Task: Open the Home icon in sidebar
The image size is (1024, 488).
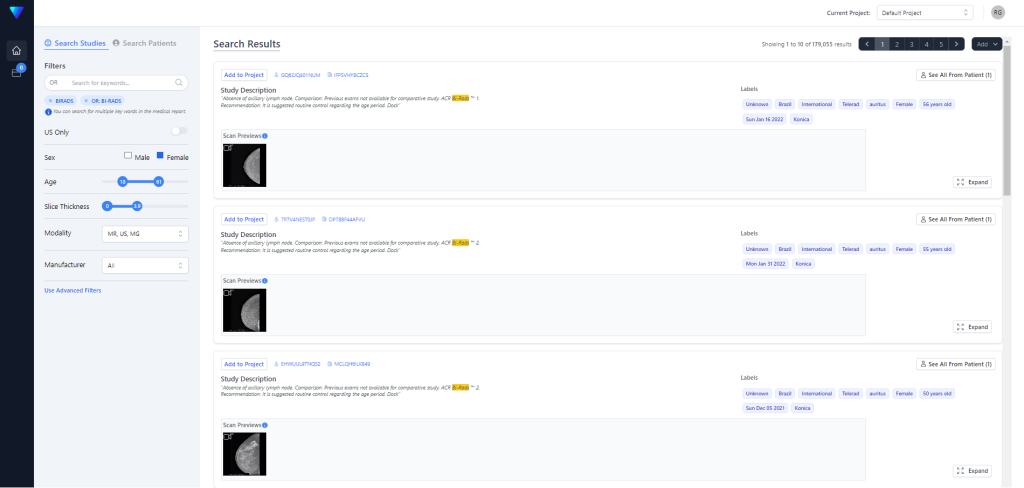Action: point(16,51)
